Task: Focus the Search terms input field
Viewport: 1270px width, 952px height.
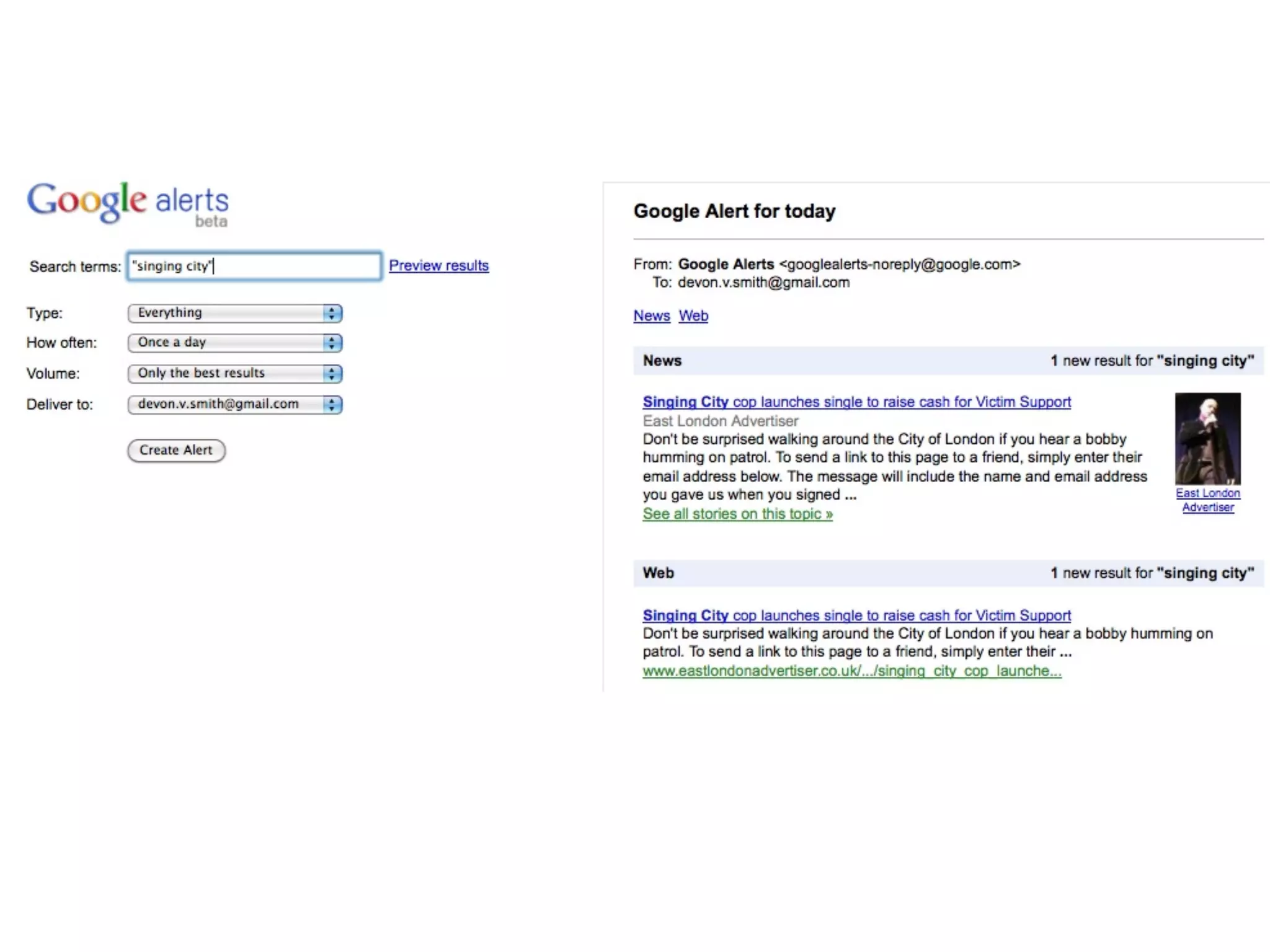Action: (254, 266)
